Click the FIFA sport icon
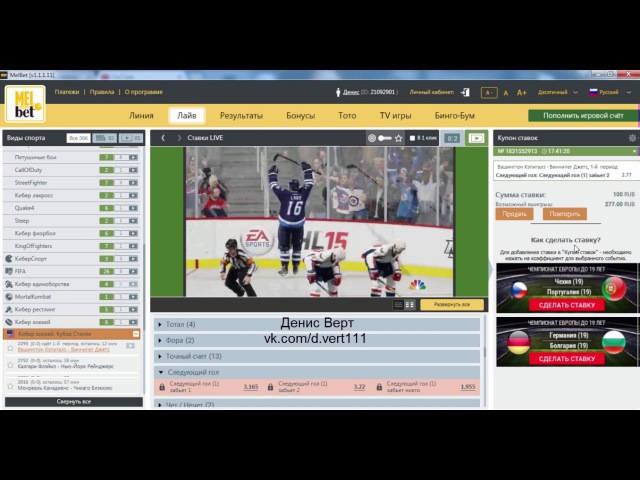This screenshot has width=640, height=480. tap(9, 271)
